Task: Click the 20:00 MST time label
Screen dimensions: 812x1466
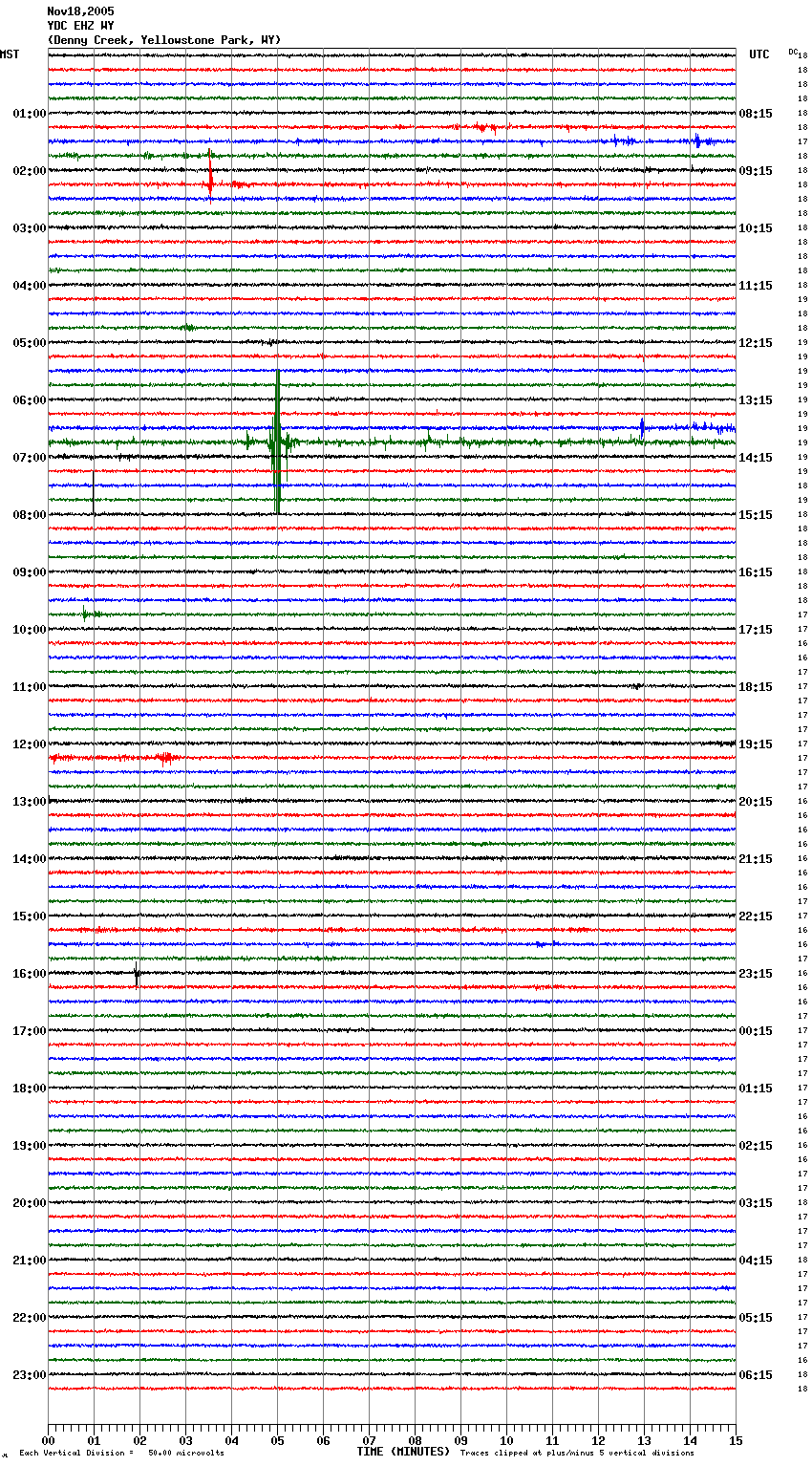Action: coord(30,1203)
